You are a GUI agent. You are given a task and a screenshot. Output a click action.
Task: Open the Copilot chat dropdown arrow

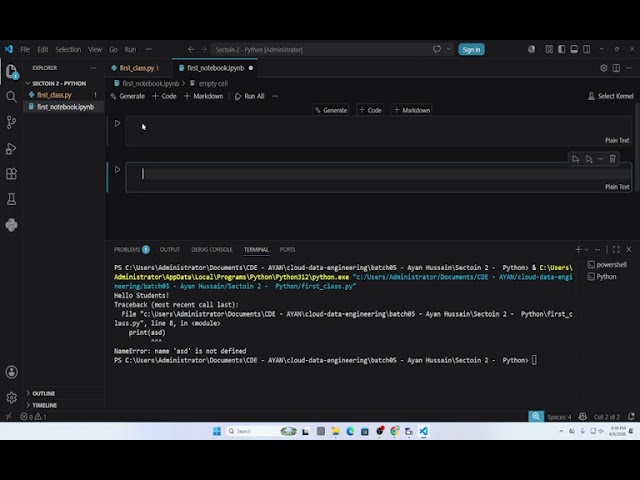(449, 49)
